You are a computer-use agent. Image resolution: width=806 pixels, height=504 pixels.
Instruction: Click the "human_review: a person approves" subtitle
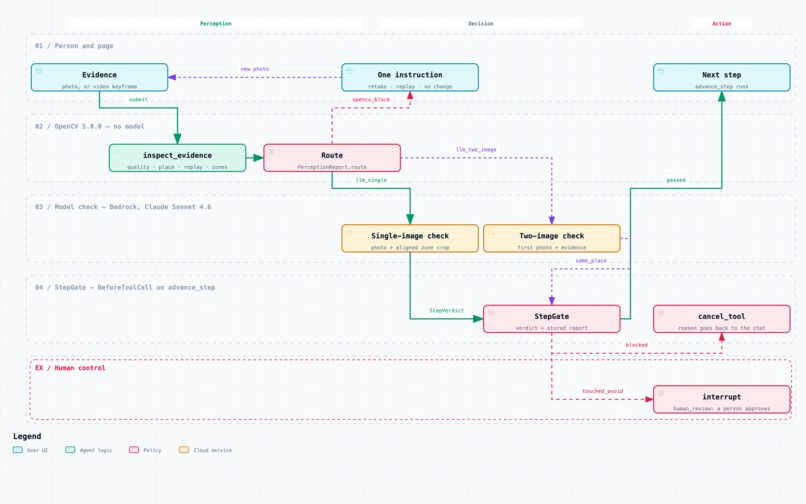point(722,409)
